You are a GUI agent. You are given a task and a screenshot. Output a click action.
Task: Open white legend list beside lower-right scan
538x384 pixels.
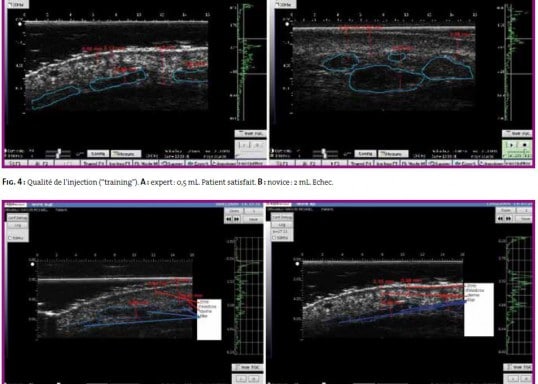pyautogui.click(x=479, y=310)
